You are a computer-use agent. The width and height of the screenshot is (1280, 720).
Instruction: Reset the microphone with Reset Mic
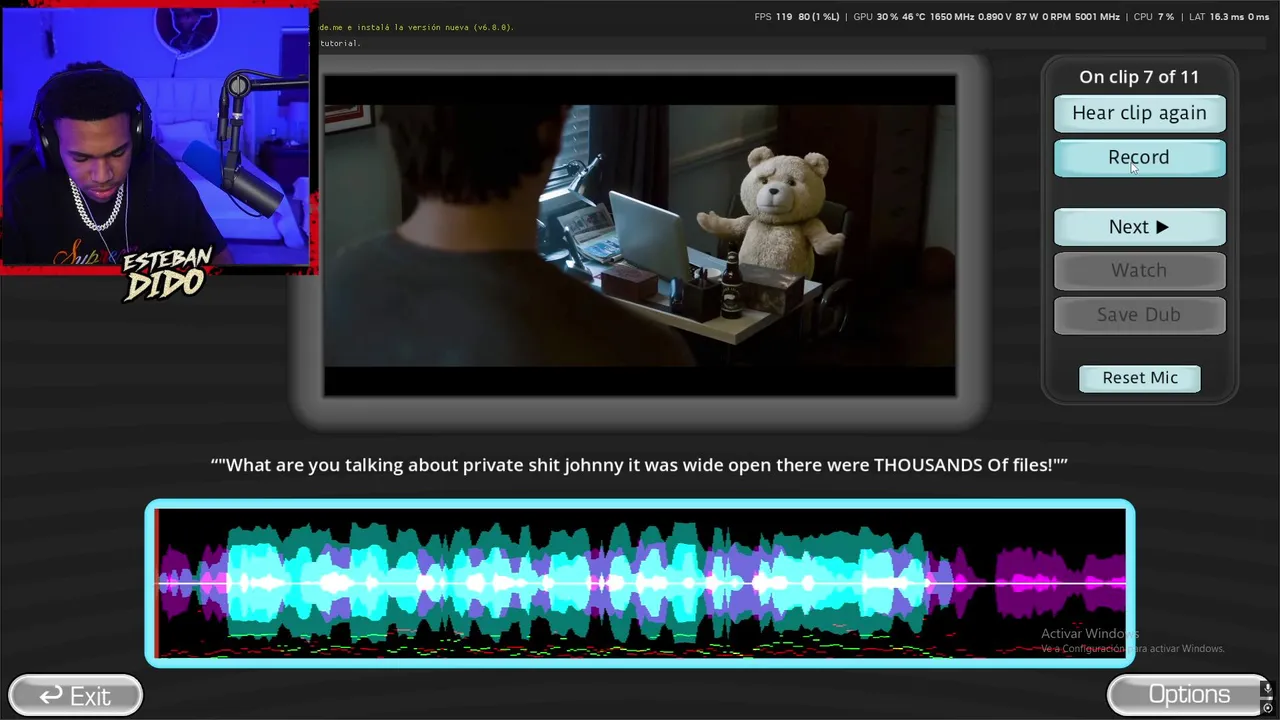click(1140, 378)
